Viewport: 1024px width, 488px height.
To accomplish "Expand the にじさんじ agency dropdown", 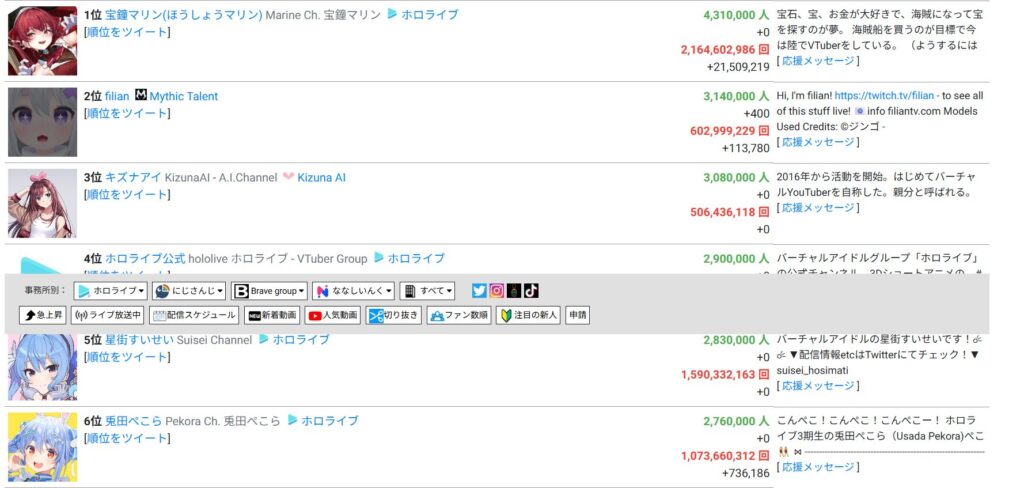I will tap(189, 291).
